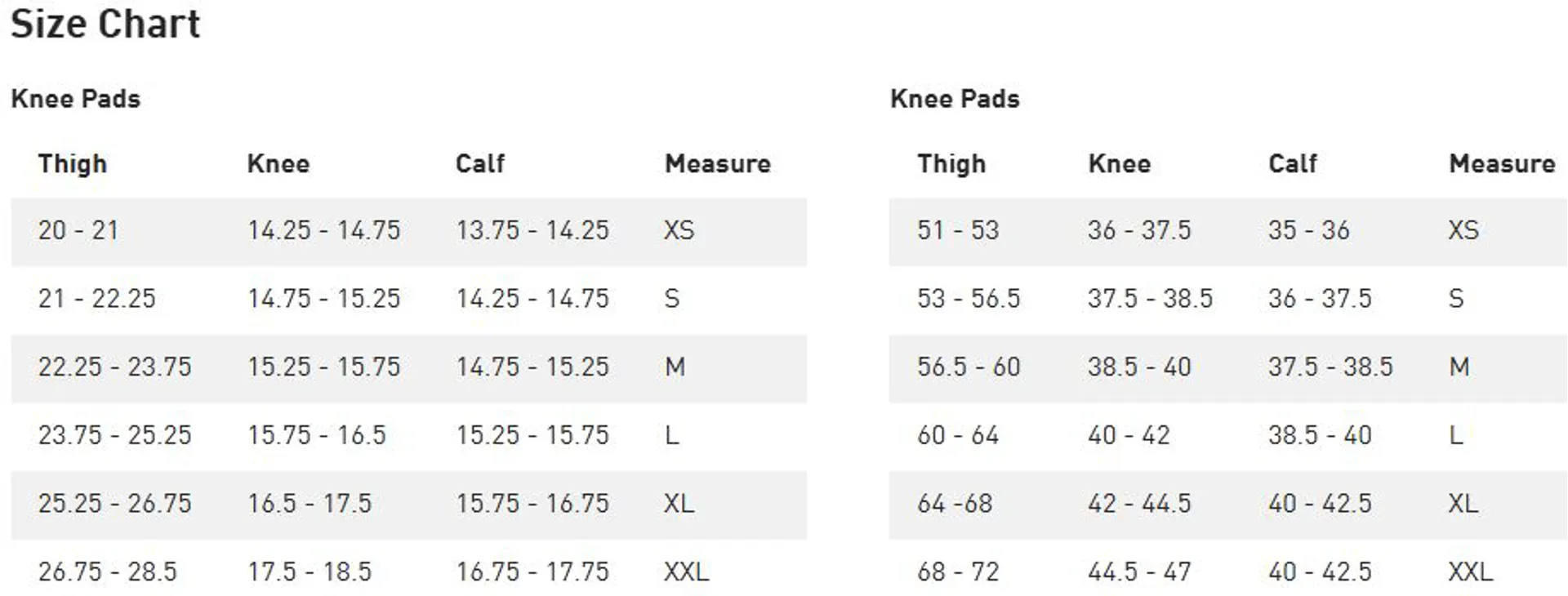The height and width of the screenshot is (596, 1568).
Task: Click the 17.5 - 18.5 knee cell
Action: (x=310, y=572)
